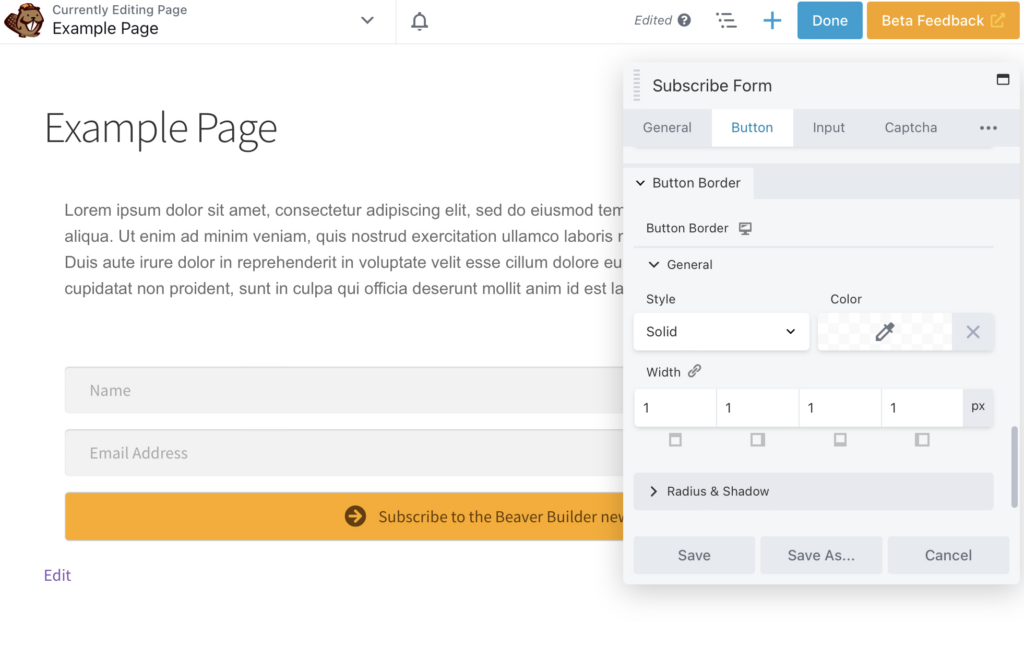The height and width of the screenshot is (646, 1024).
Task: Clear the border color with the X button
Action: pos(972,331)
